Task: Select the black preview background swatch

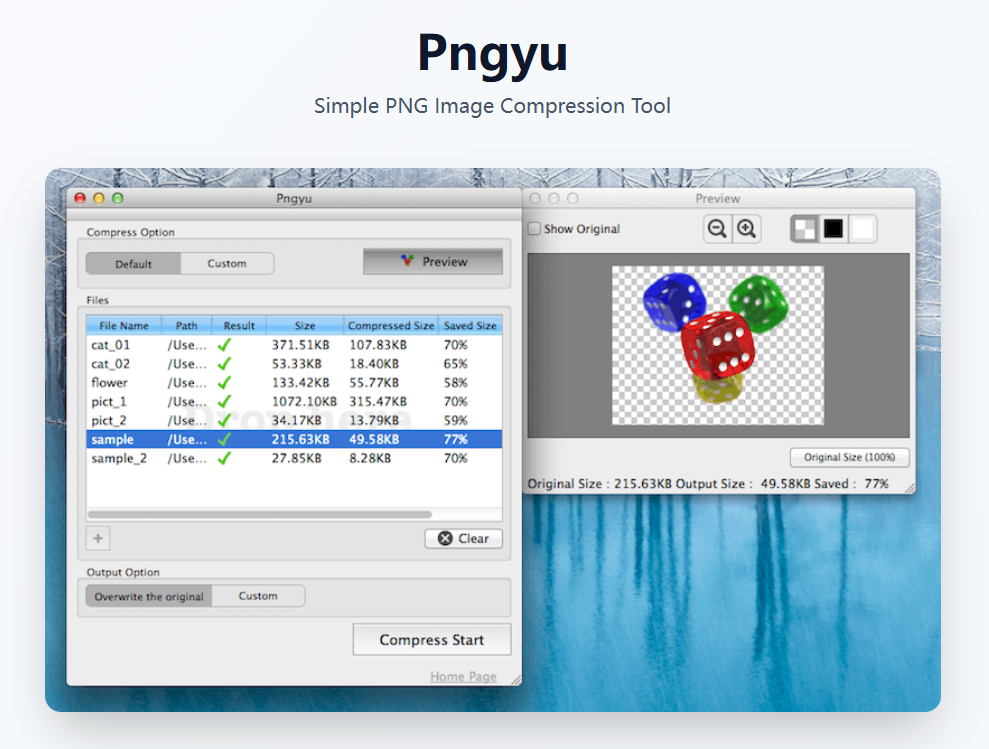Action: coord(835,228)
